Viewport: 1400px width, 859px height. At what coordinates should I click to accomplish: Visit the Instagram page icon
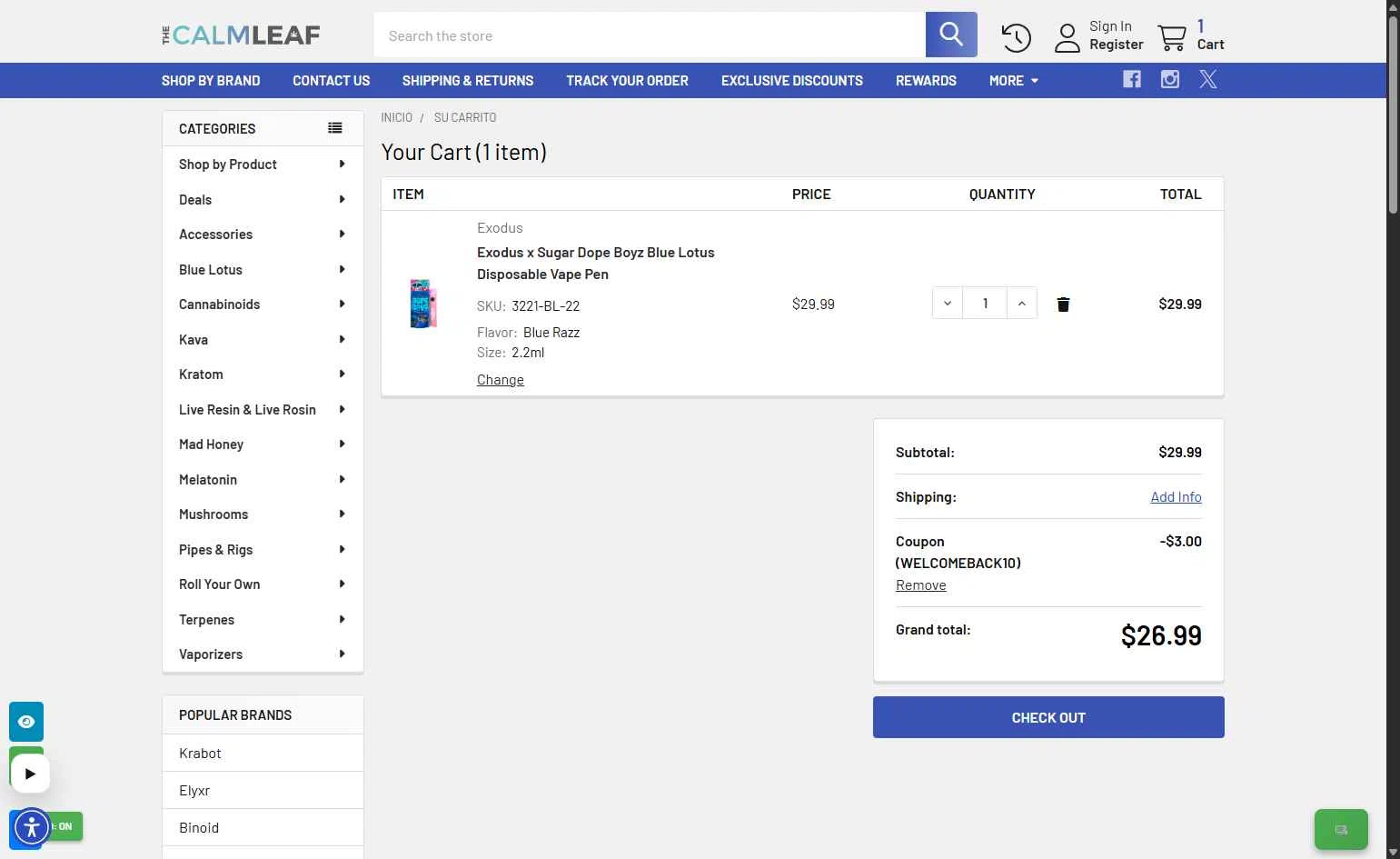click(x=1170, y=79)
